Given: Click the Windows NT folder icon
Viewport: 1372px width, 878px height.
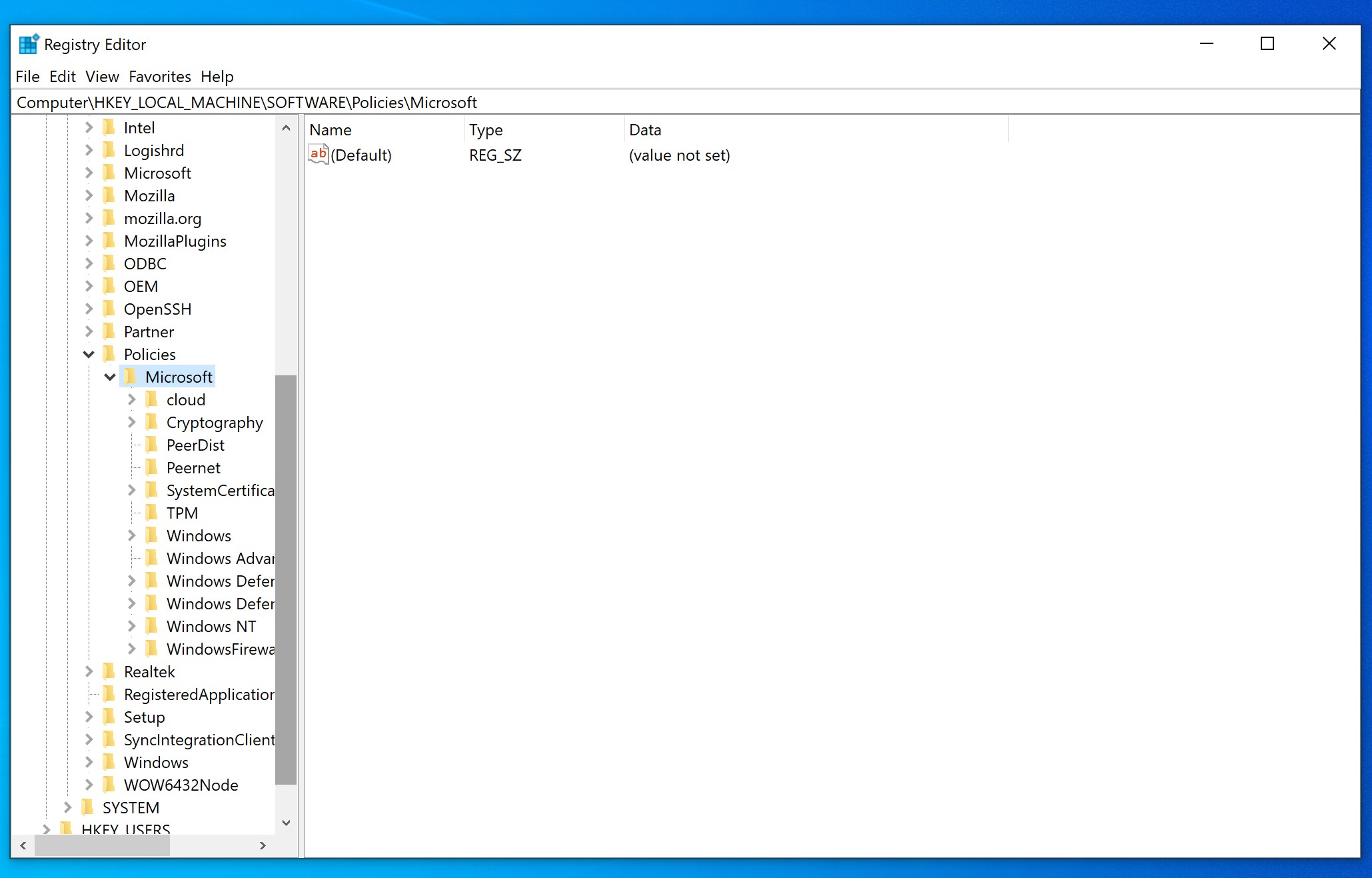Looking at the screenshot, I should click(x=152, y=626).
